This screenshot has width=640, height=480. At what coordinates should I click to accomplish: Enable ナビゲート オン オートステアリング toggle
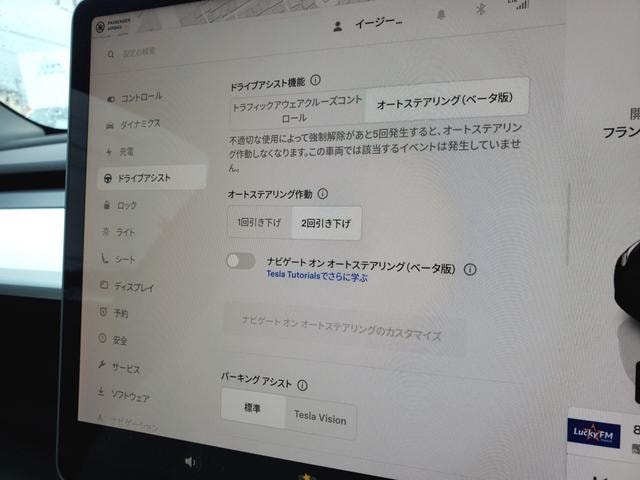241,261
